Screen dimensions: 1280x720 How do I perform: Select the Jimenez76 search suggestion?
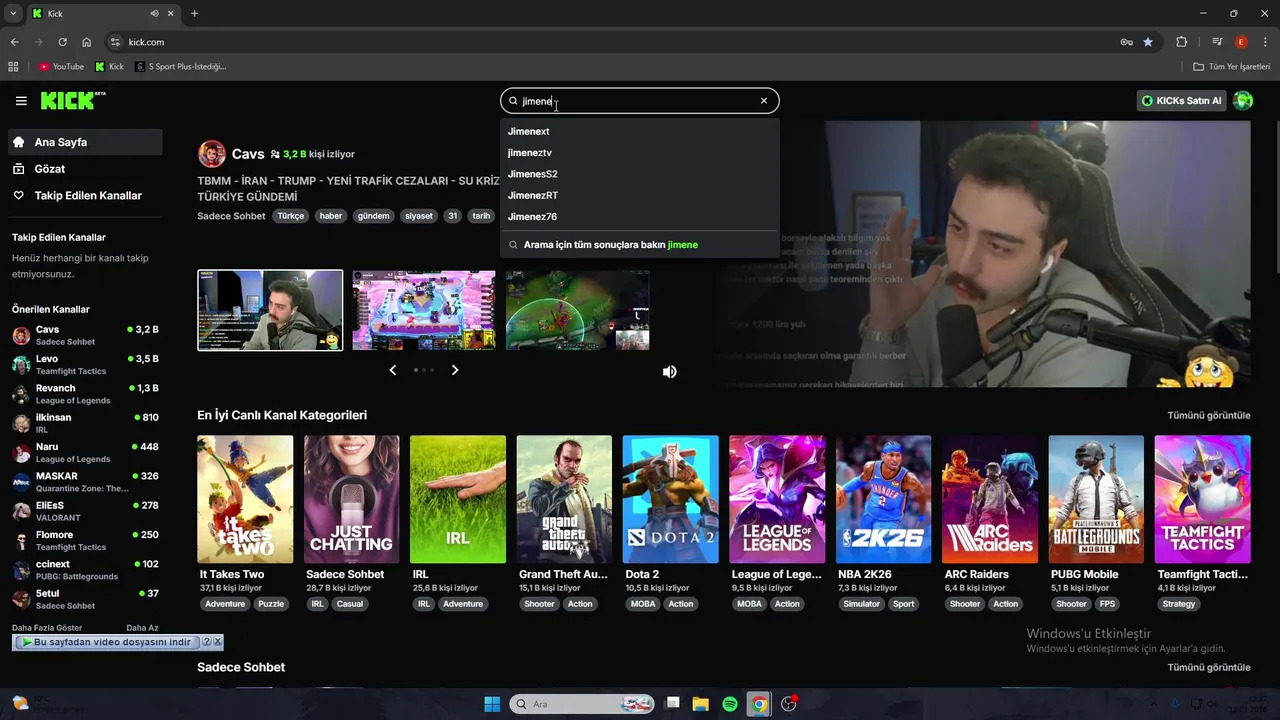point(639,217)
